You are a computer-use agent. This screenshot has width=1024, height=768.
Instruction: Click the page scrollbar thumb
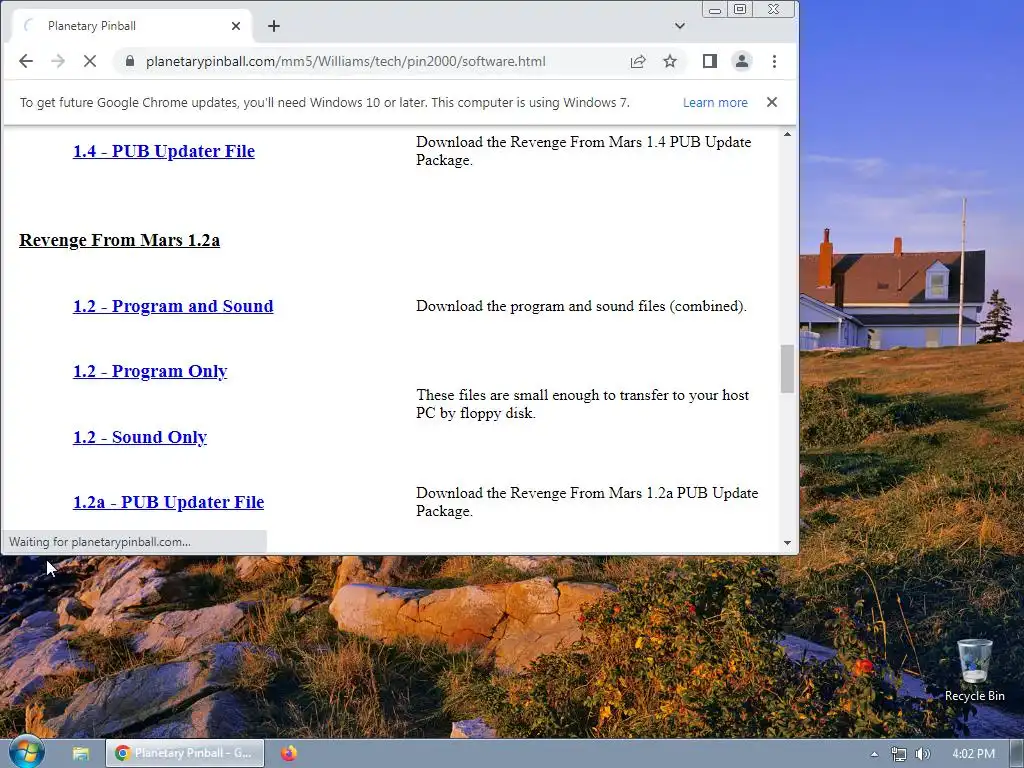pyautogui.click(x=787, y=369)
